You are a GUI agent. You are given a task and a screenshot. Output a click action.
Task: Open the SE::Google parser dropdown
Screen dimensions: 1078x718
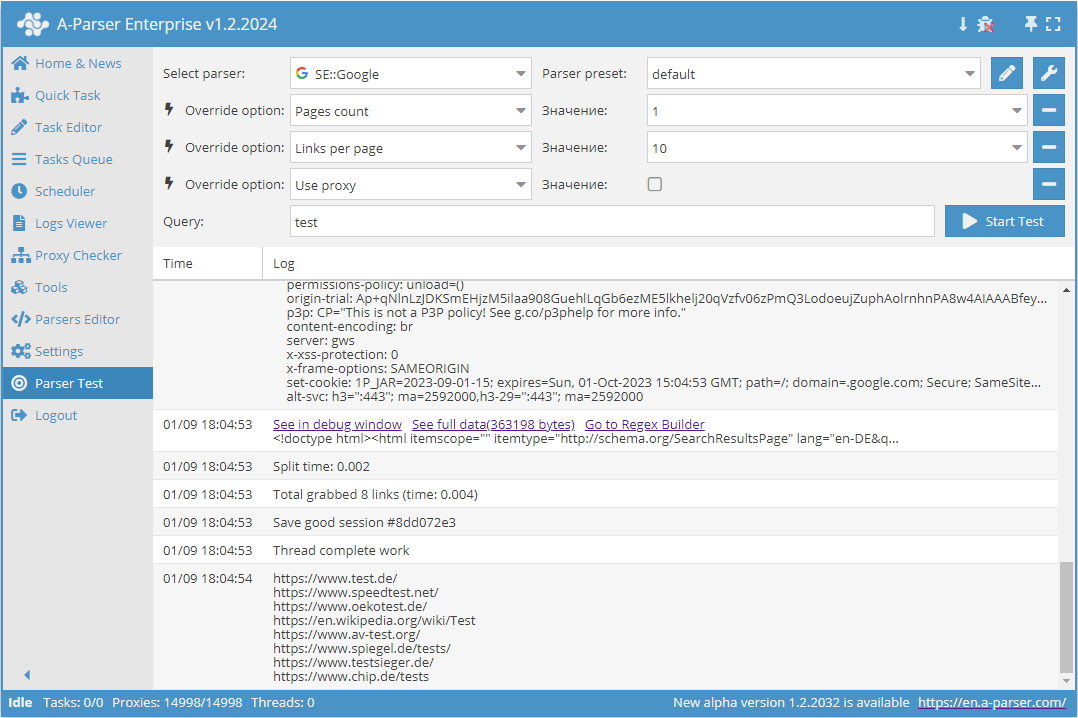[x=410, y=73]
